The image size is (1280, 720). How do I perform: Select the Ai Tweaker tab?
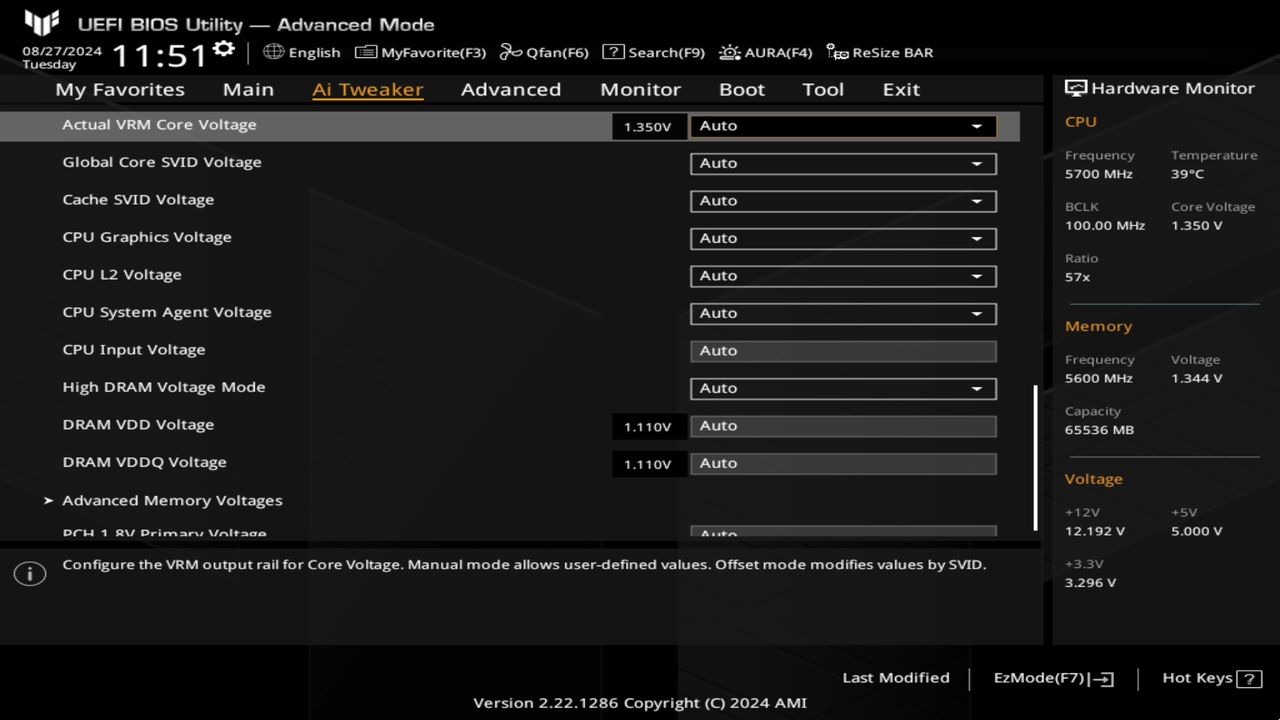click(368, 89)
